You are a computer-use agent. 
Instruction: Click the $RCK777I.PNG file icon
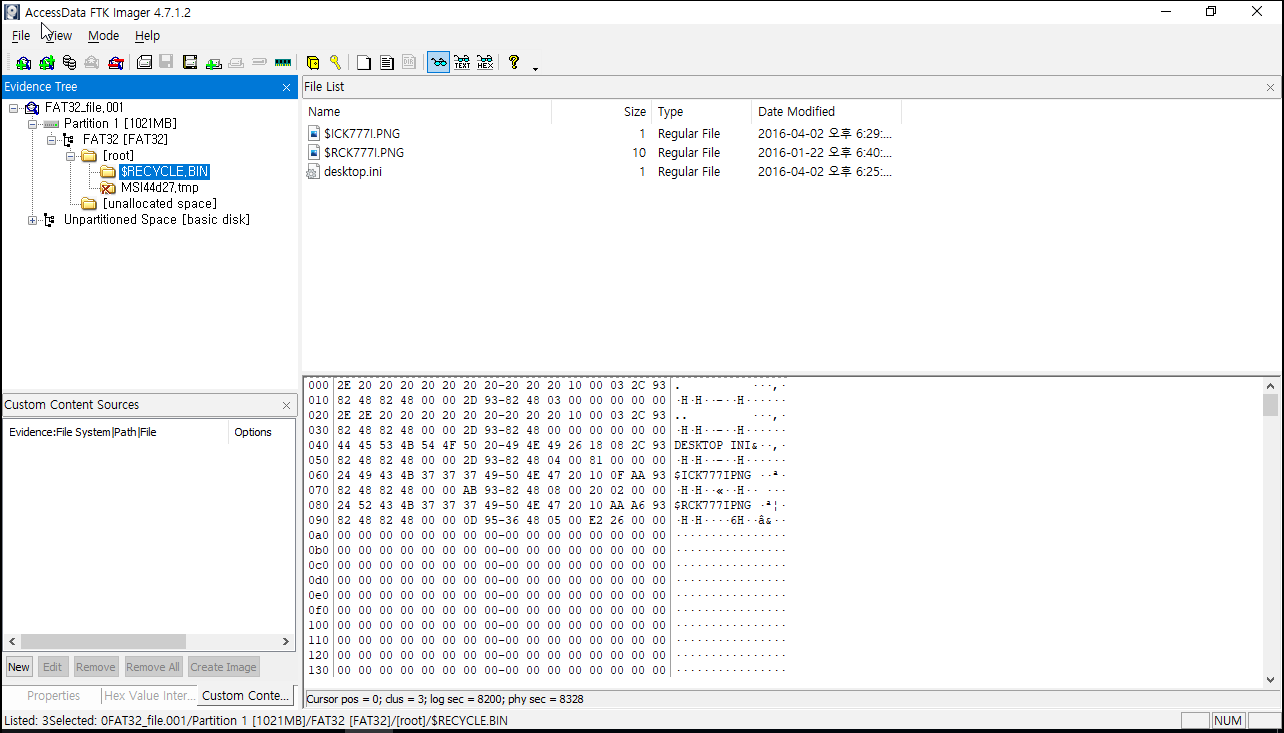click(314, 153)
